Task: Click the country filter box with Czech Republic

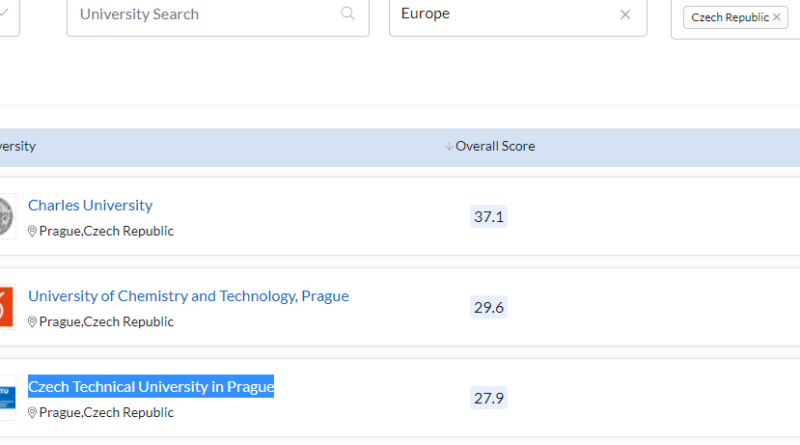Action: (x=736, y=17)
